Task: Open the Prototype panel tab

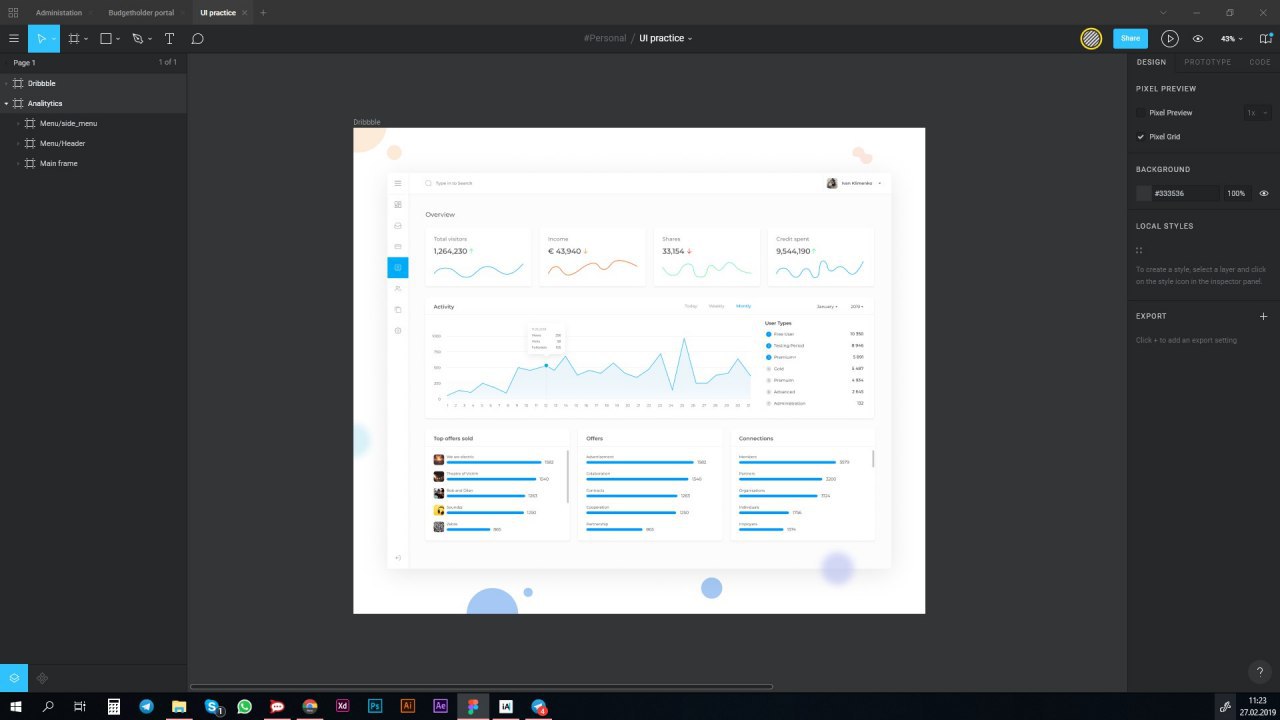Action: 1208,62
